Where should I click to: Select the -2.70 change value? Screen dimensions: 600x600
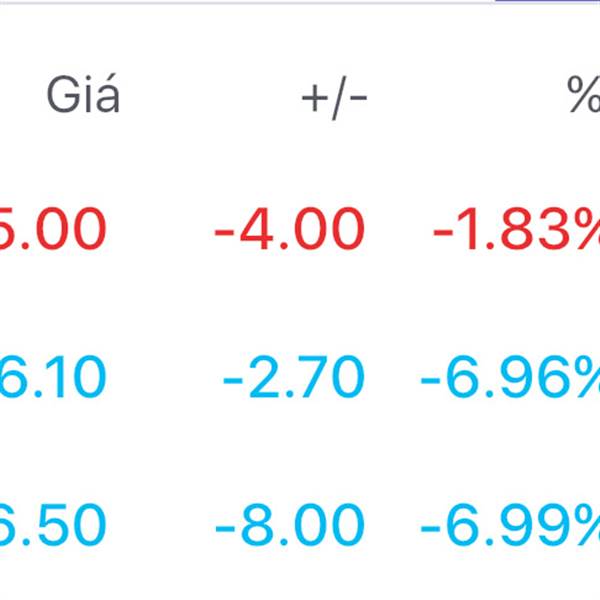294,379
